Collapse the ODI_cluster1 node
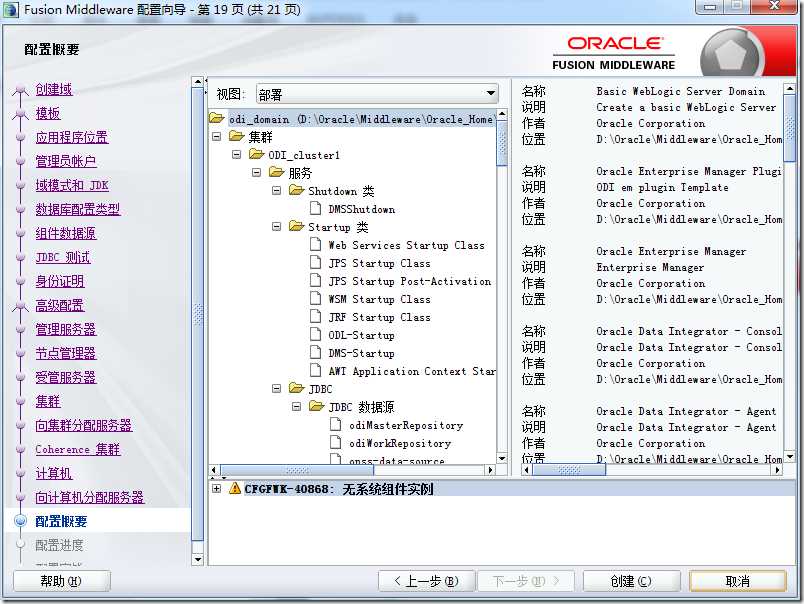This screenshot has width=804, height=604. [236, 154]
